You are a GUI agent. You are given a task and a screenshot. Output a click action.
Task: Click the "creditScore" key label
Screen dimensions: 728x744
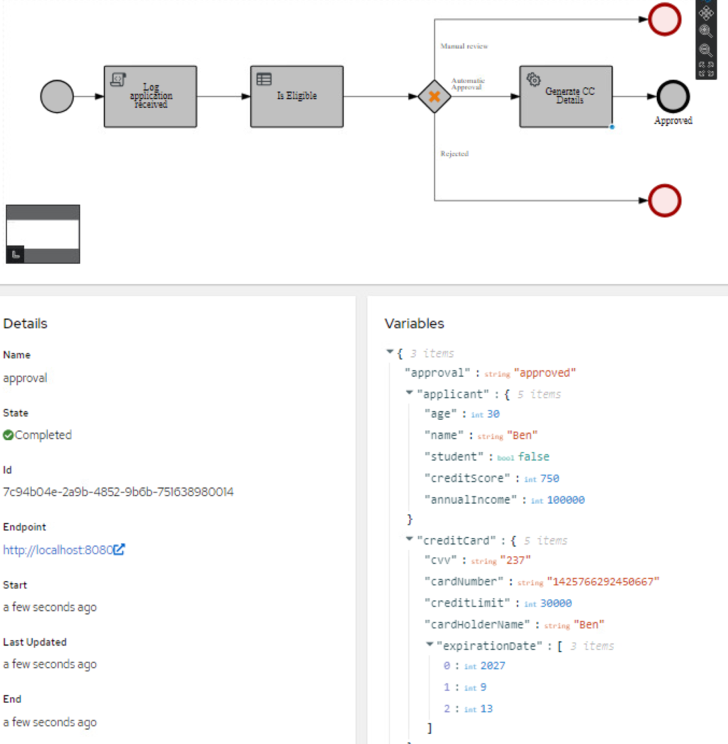coord(467,478)
